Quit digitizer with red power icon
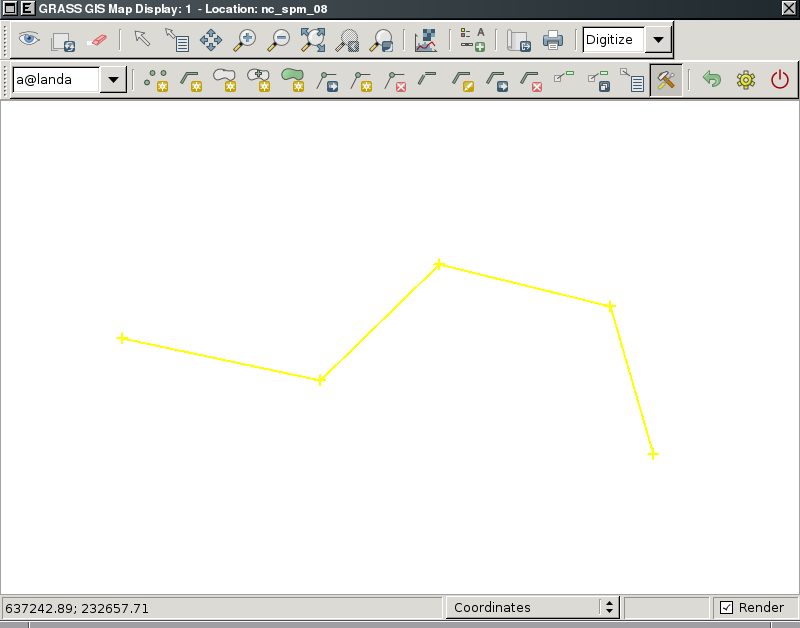The height and width of the screenshot is (628, 800). coord(780,80)
